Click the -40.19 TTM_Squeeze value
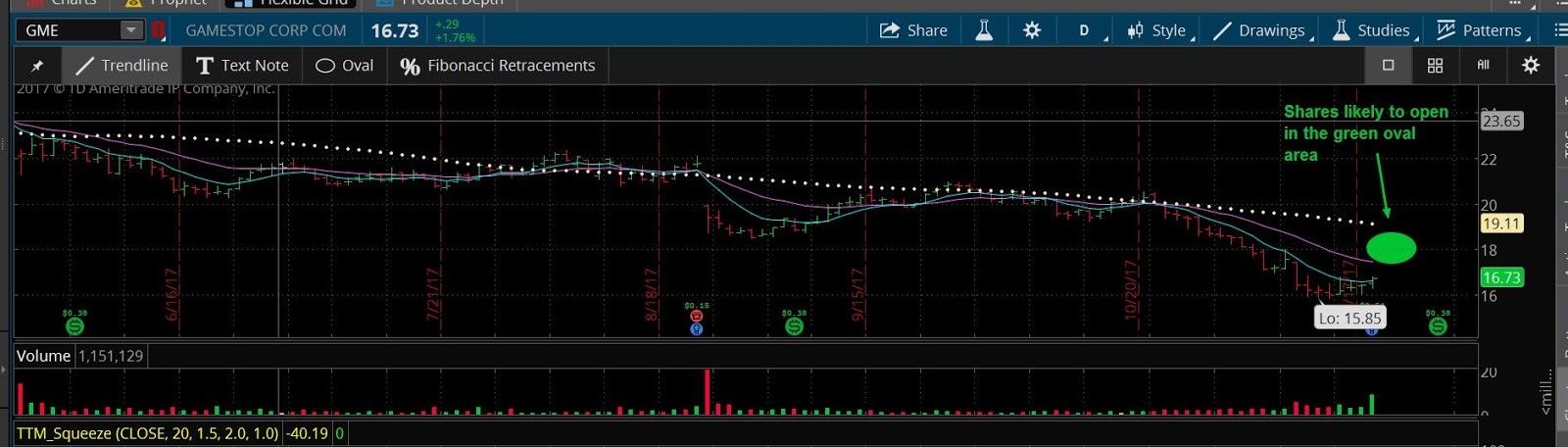1568x447 pixels. [307, 432]
